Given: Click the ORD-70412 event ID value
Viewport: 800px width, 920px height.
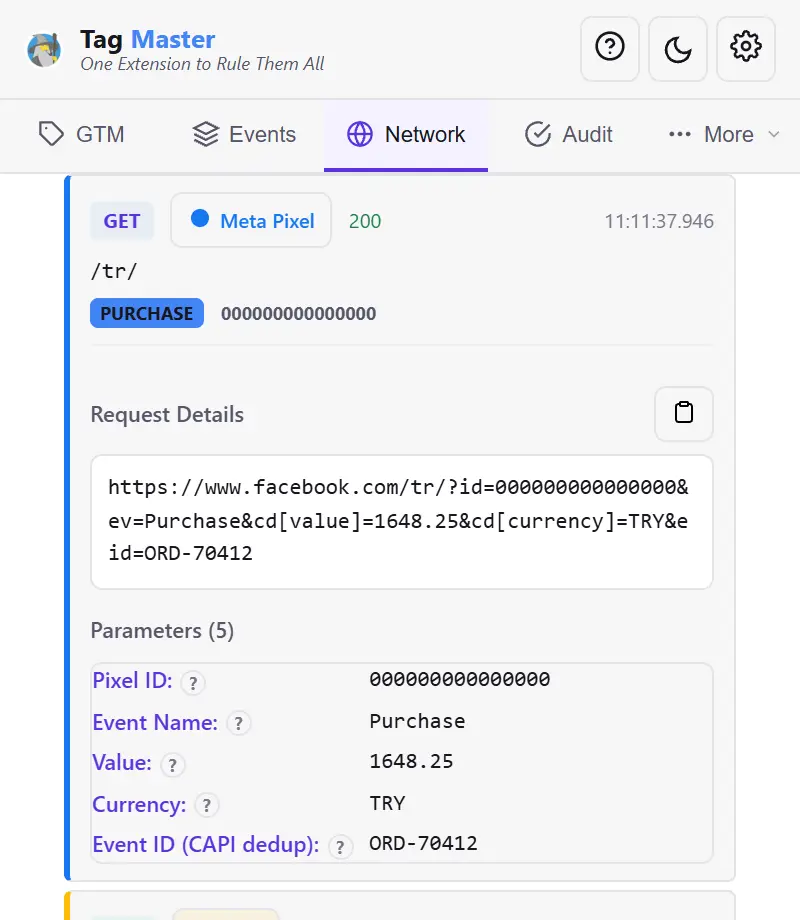Looking at the screenshot, I should [x=423, y=843].
